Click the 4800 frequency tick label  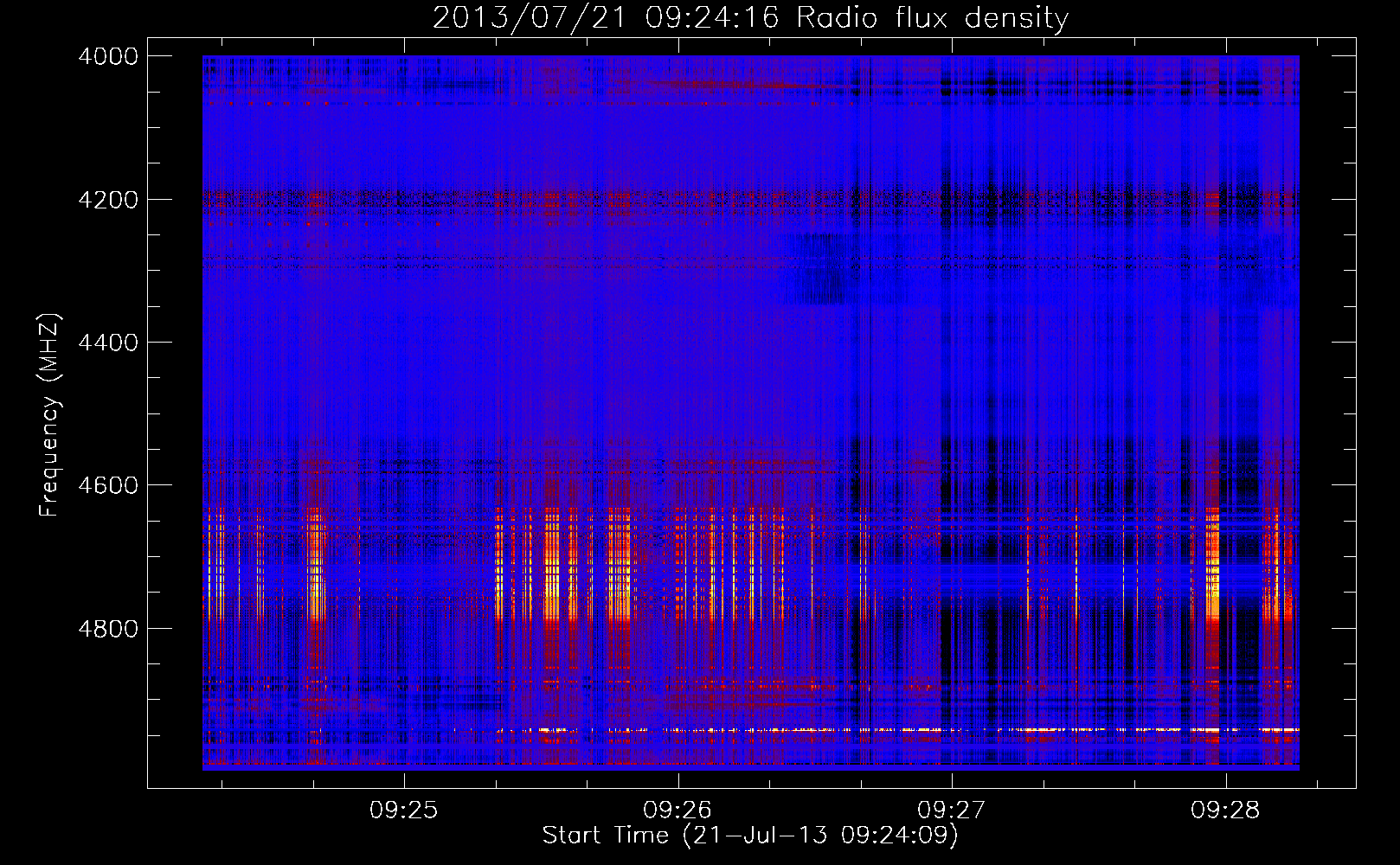108,629
